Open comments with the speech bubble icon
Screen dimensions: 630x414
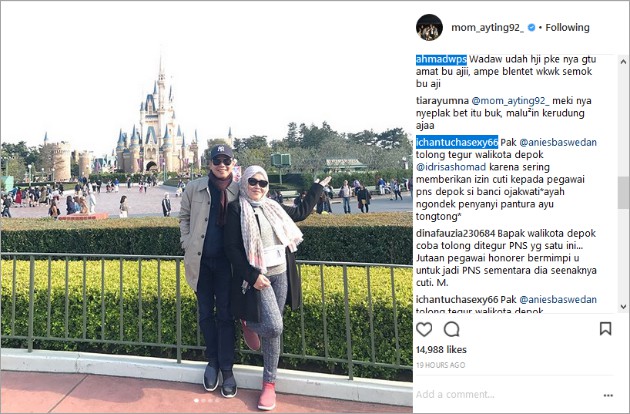point(452,329)
